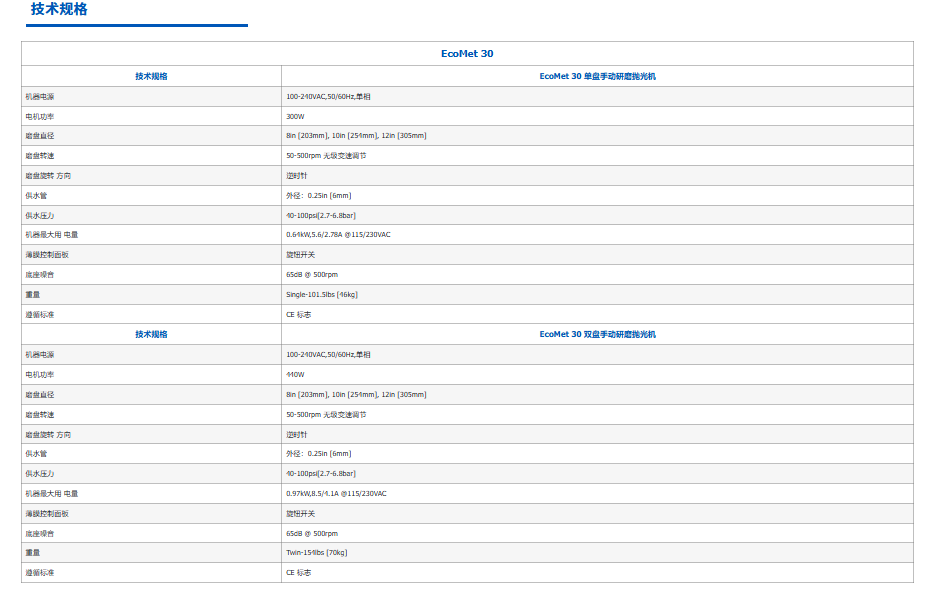Click 技术规格 header left of 双盘手动研磨抛光机
This screenshot has width=941, height=596.
(151, 334)
